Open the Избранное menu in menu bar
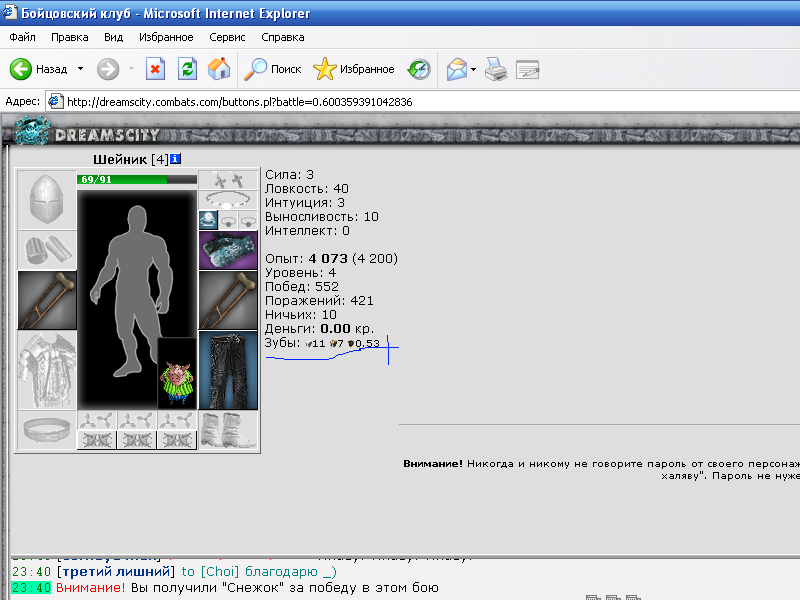Viewport: 800px width, 600px height. [166, 37]
